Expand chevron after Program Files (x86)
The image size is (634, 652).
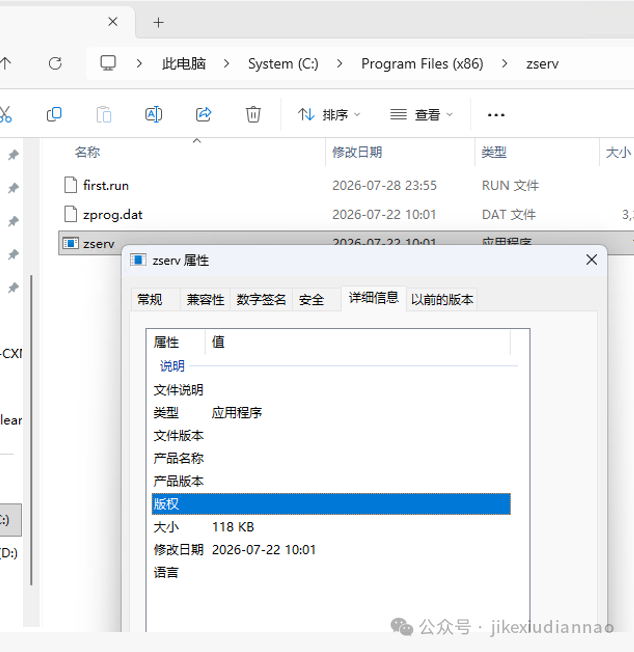pyautogui.click(x=505, y=64)
